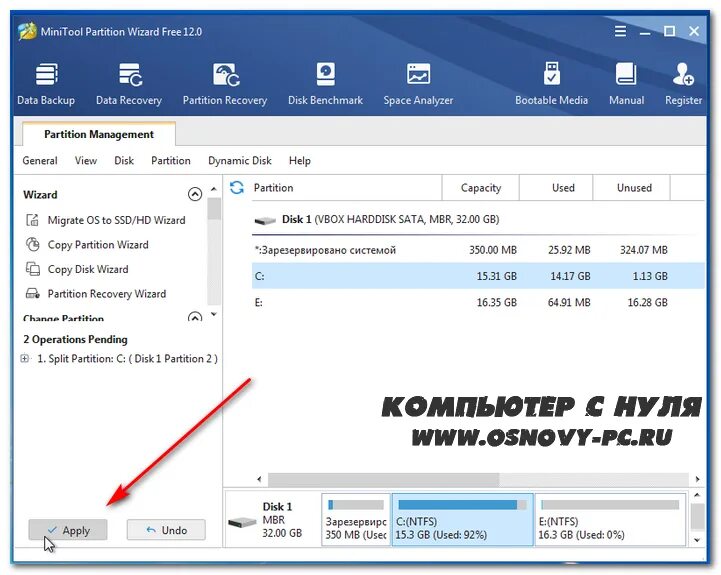Sort by the Partition column header
721x575 pixels.
(x=347, y=188)
